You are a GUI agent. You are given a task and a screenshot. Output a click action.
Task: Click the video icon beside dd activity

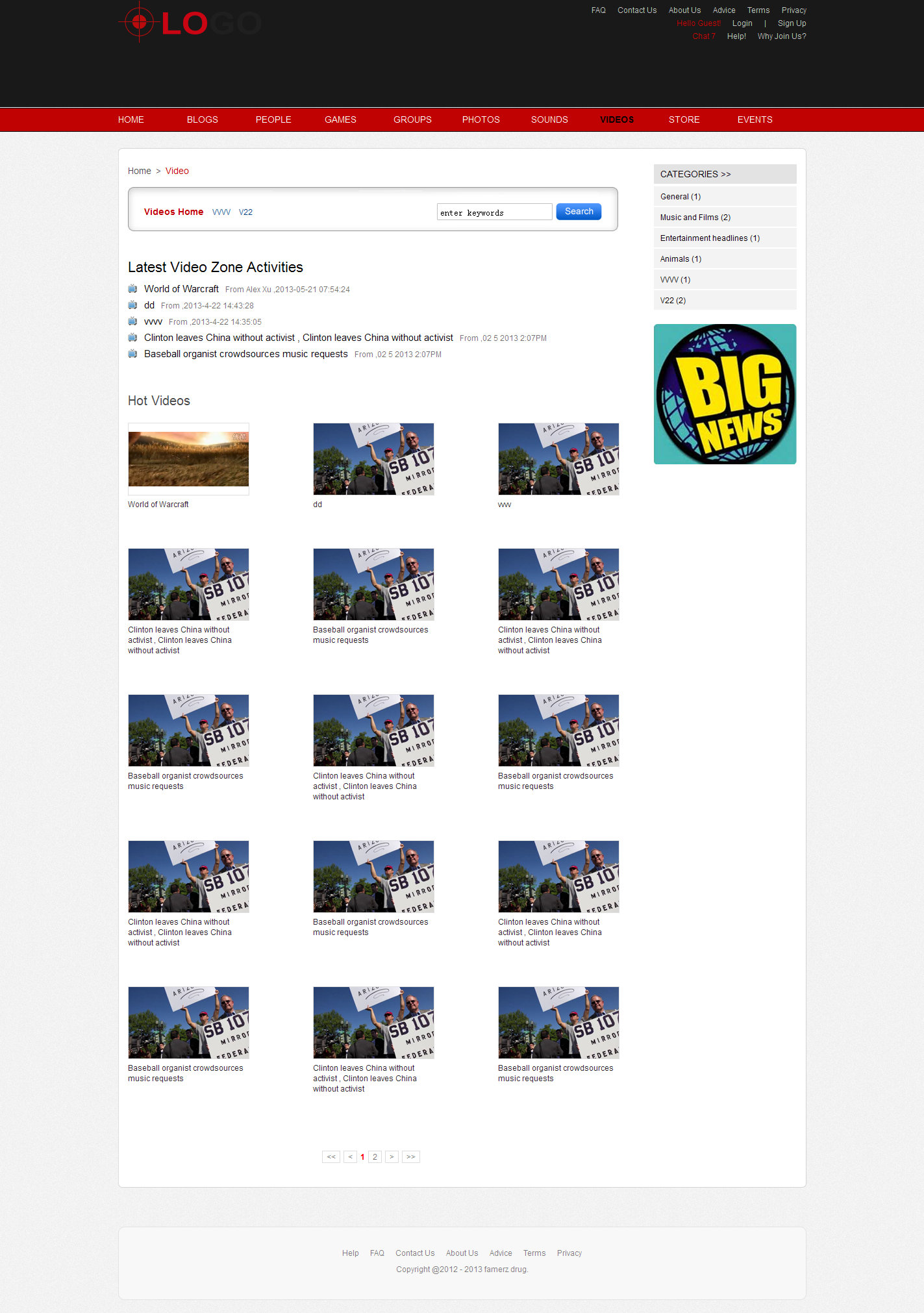132,305
